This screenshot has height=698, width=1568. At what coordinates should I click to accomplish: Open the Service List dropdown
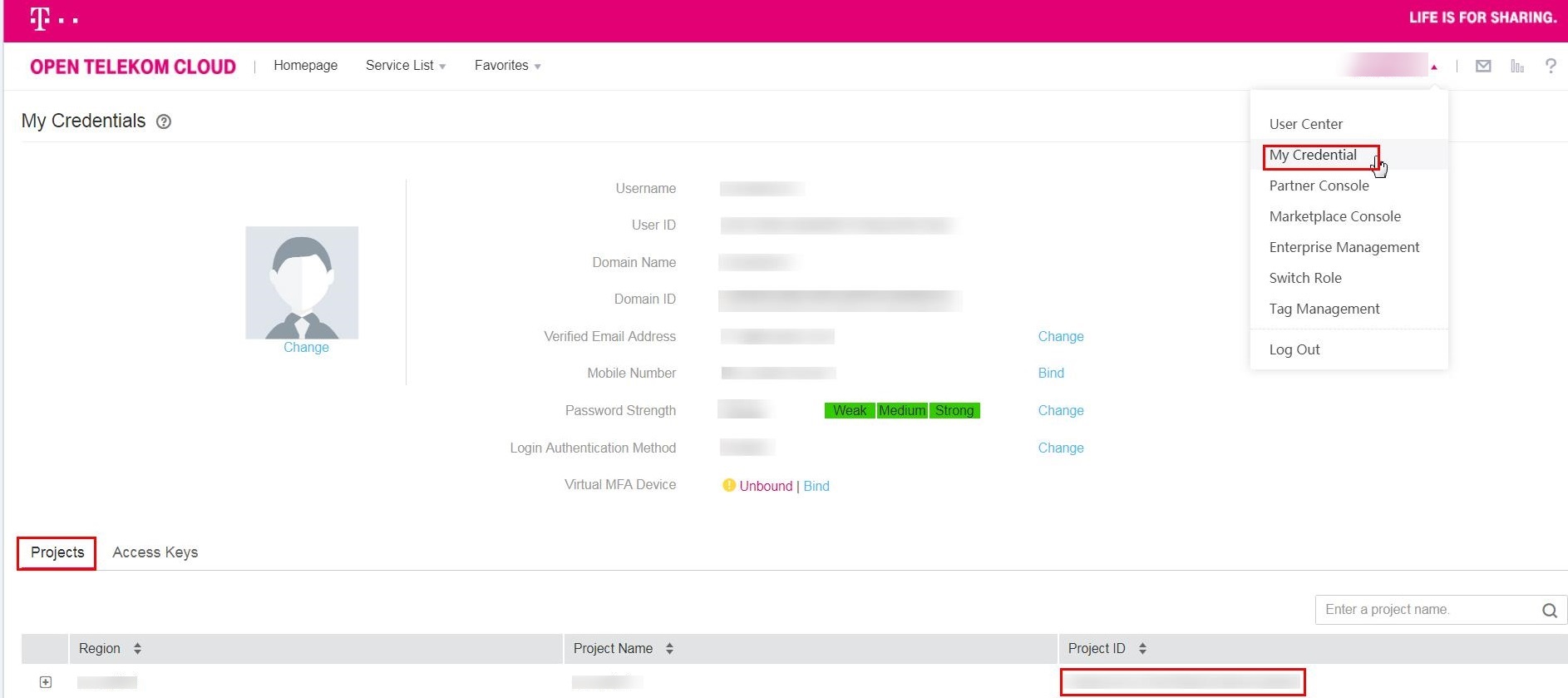tap(406, 66)
